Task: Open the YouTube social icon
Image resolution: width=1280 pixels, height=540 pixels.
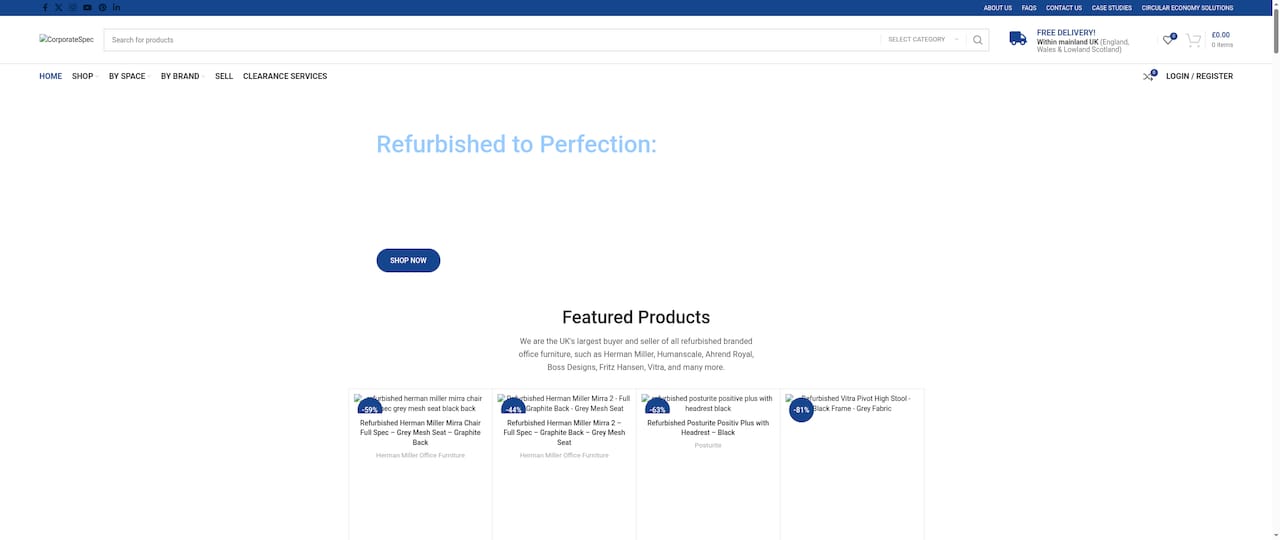Action: tap(87, 7)
